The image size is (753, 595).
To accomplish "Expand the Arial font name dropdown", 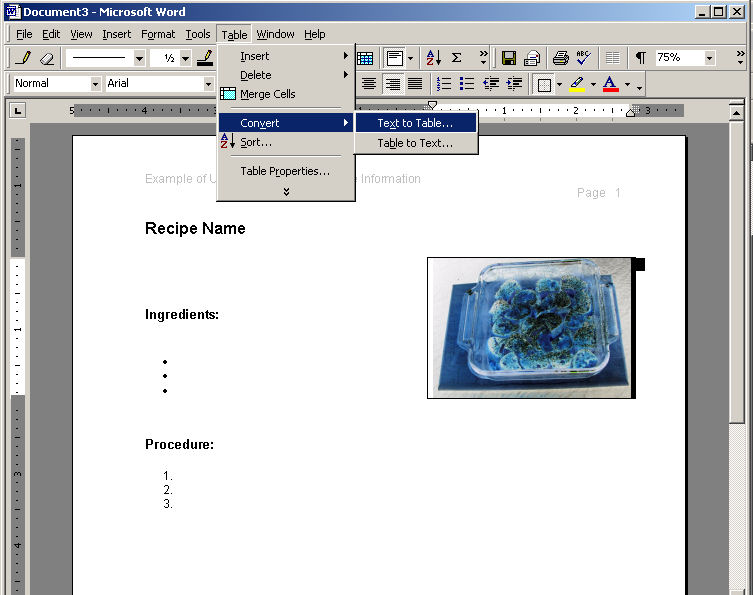I will point(208,84).
